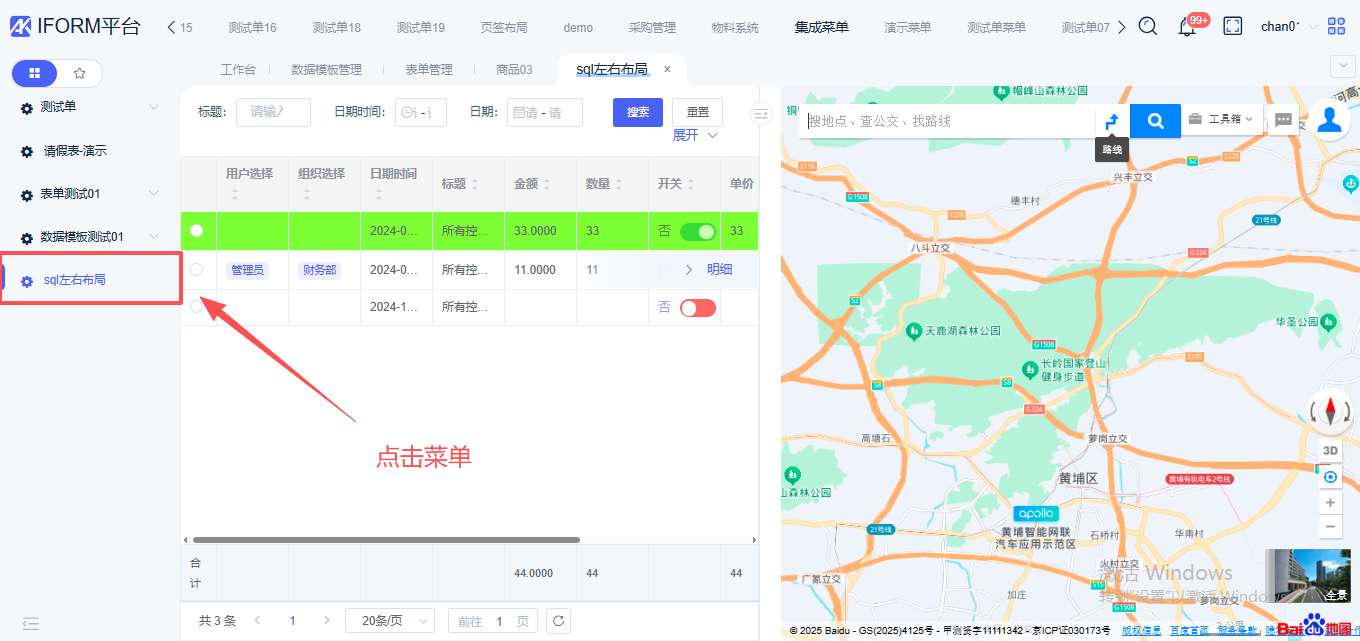The height and width of the screenshot is (641, 1360).
Task: Open notifications bell with 99+ badge
Action: [x=1187, y=27]
